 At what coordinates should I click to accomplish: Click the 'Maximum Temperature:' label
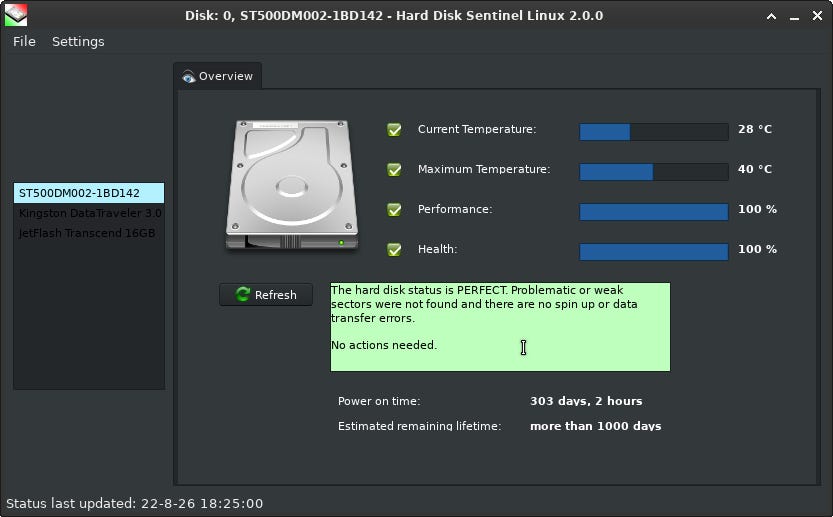[x=483, y=169]
